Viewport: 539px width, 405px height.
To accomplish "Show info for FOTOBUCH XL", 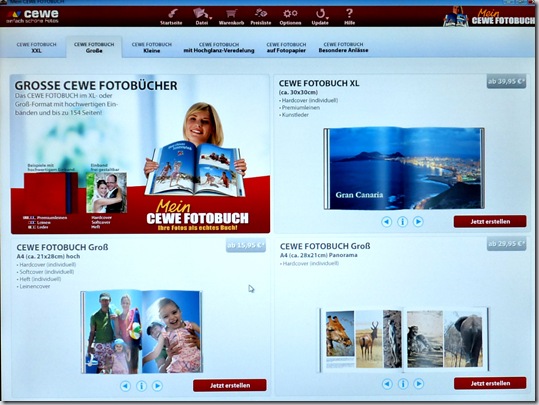I will 402,222.
